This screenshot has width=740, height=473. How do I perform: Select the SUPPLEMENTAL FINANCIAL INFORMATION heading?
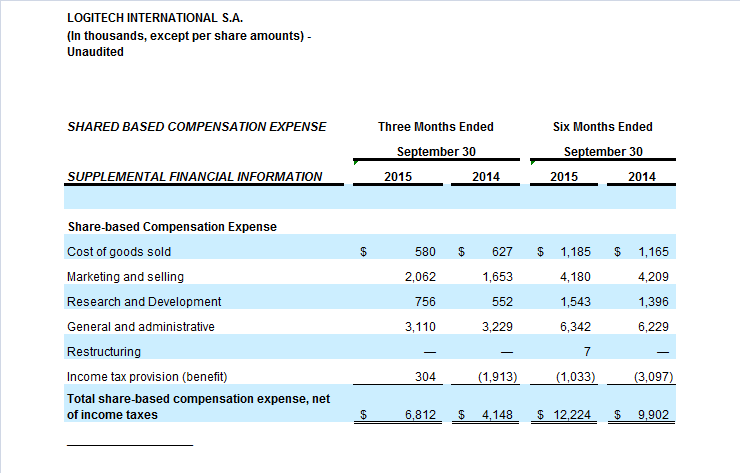click(x=194, y=177)
